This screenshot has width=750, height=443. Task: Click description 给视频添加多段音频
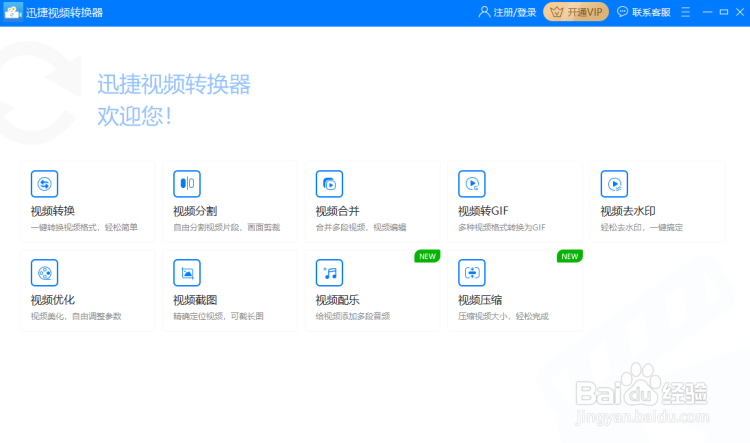click(x=353, y=316)
